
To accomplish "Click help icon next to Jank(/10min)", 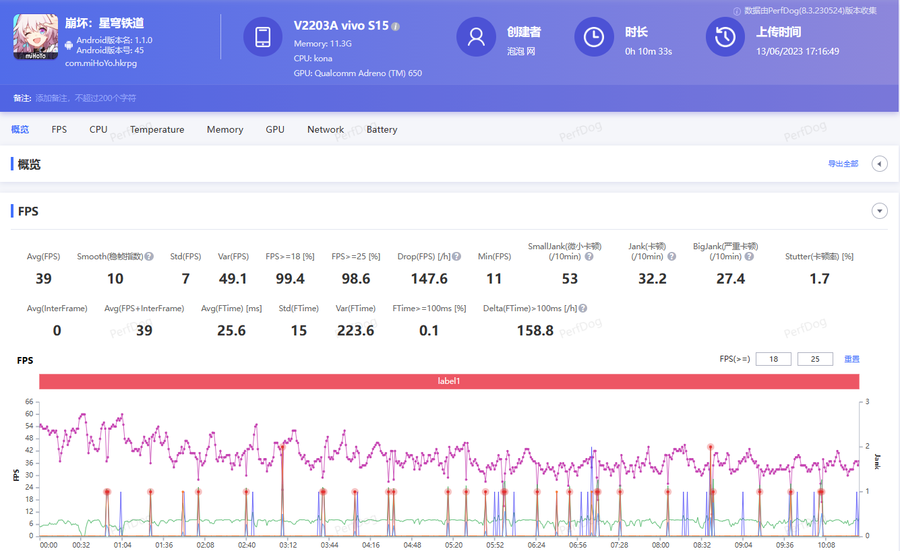I will [672, 257].
